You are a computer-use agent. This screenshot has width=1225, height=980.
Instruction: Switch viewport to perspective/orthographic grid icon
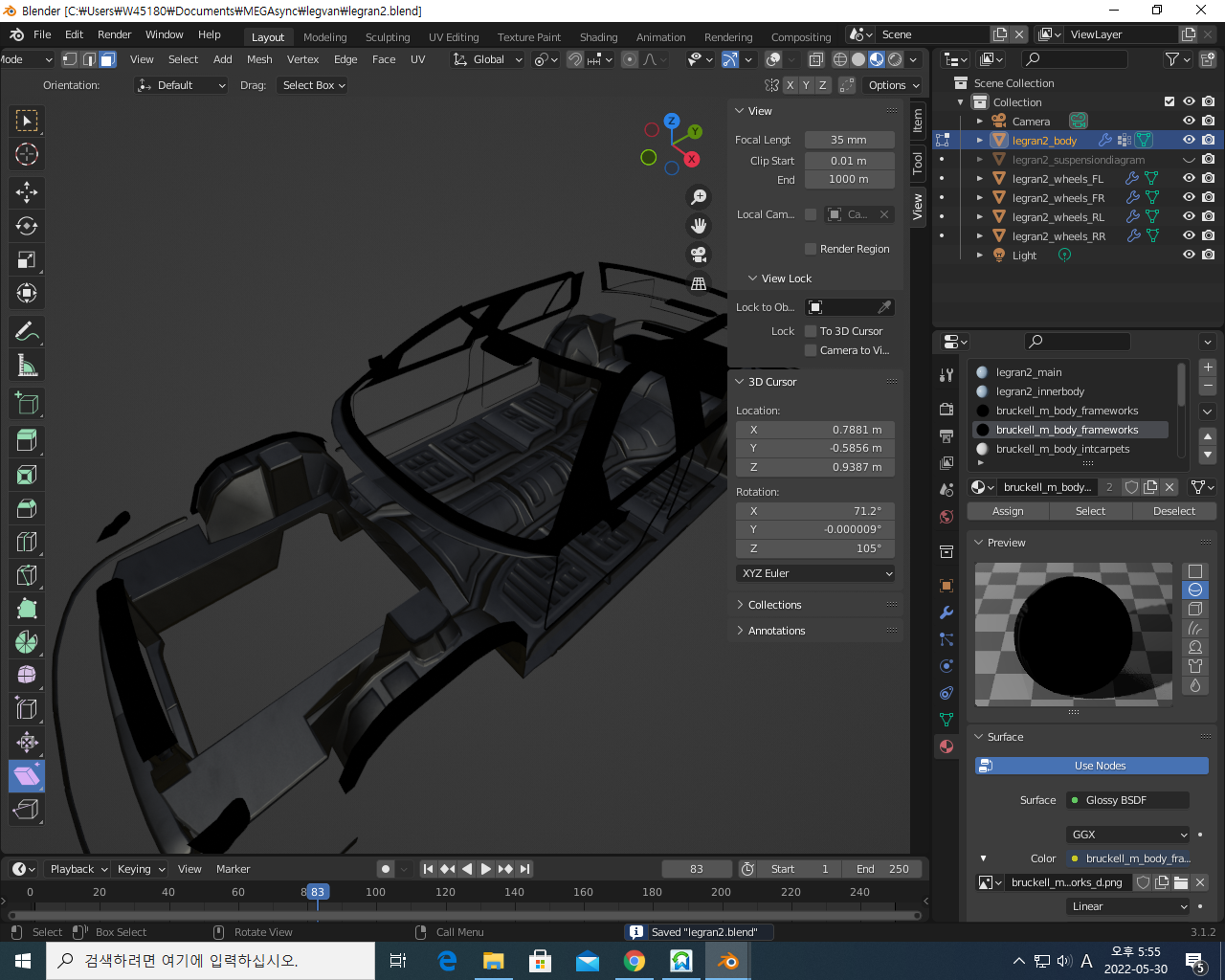pyautogui.click(x=699, y=283)
